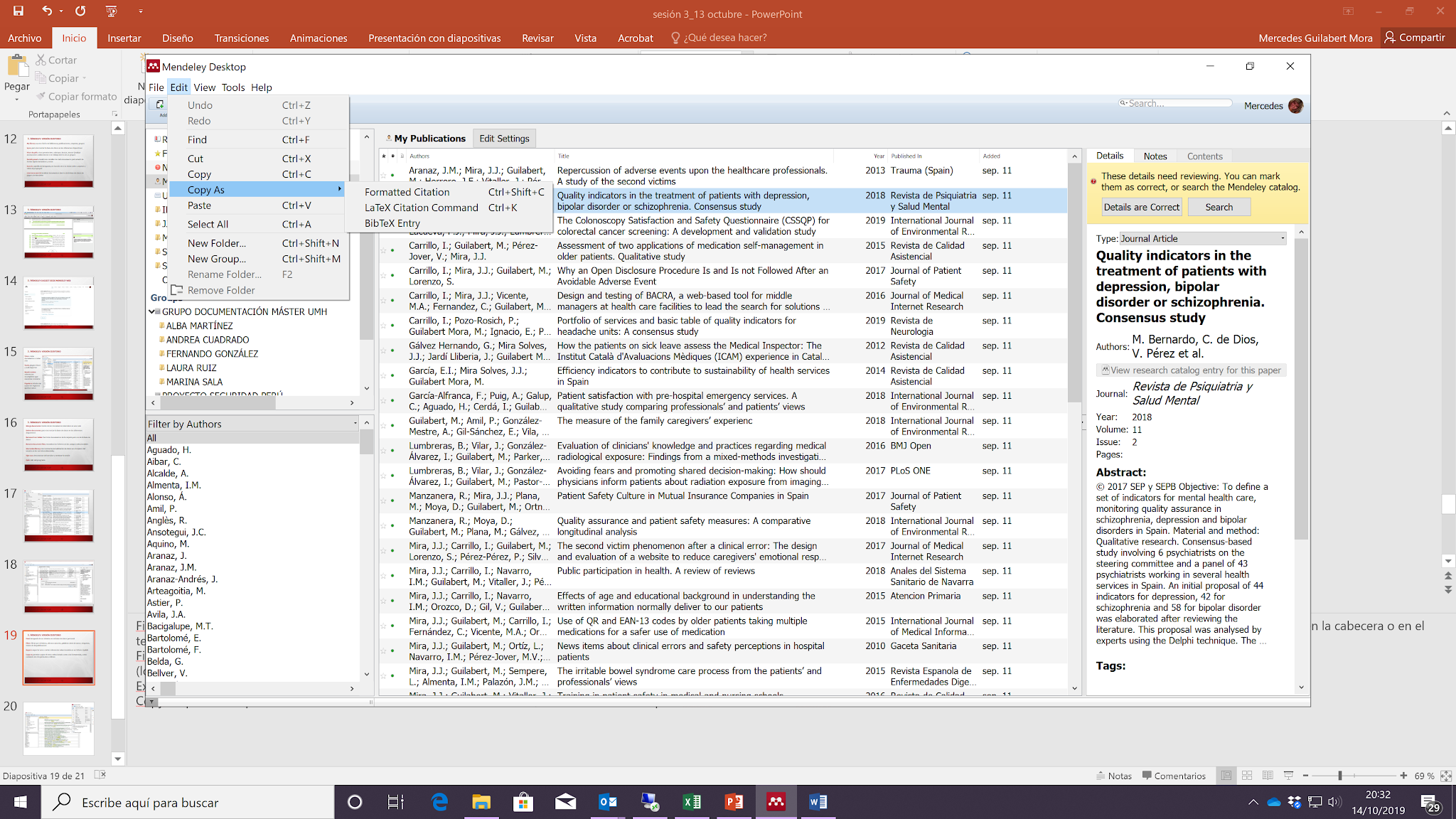The height and width of the screenshot is (819, 1456).
Task: Choose BibTeX Entry from Copy As submenu
Action: click(x=392, y=223)
